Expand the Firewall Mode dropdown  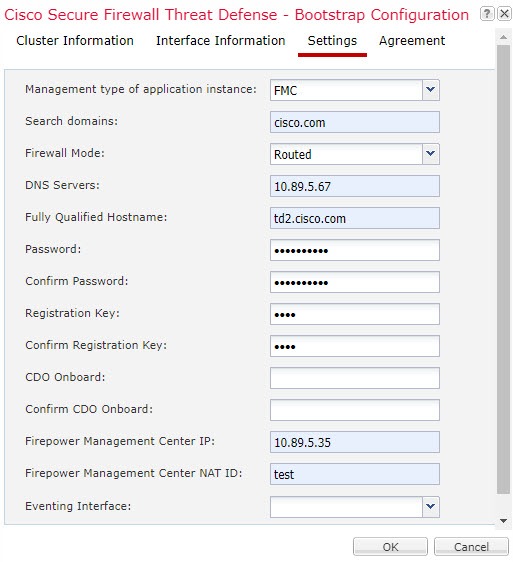[x=430, y=154]
